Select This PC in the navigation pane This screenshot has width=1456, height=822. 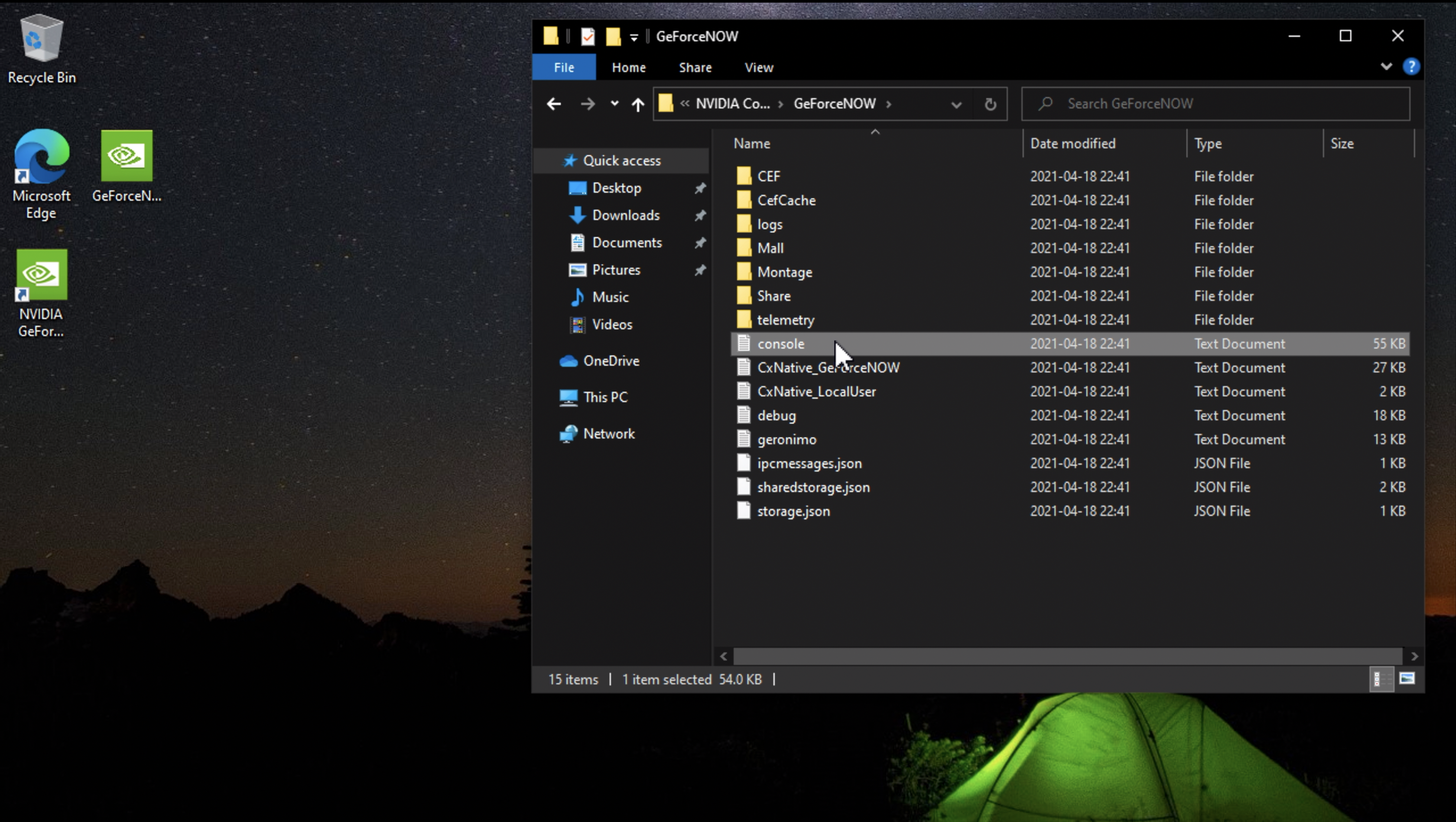point(605,397)
